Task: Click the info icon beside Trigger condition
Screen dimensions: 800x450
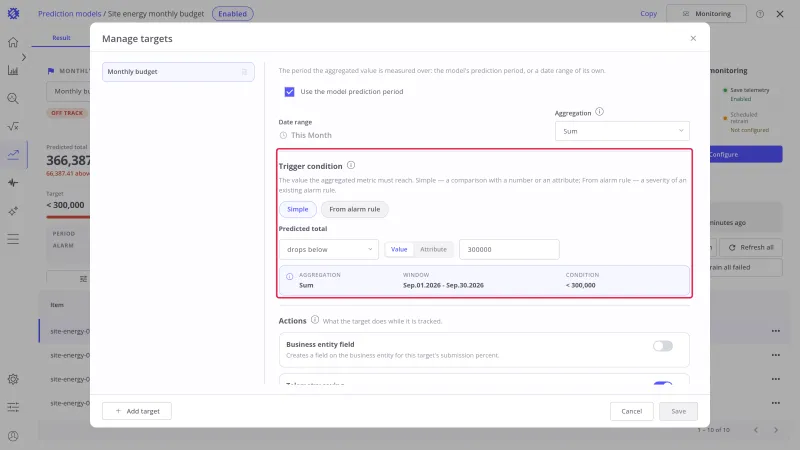Action: click(x=351, y=165)
